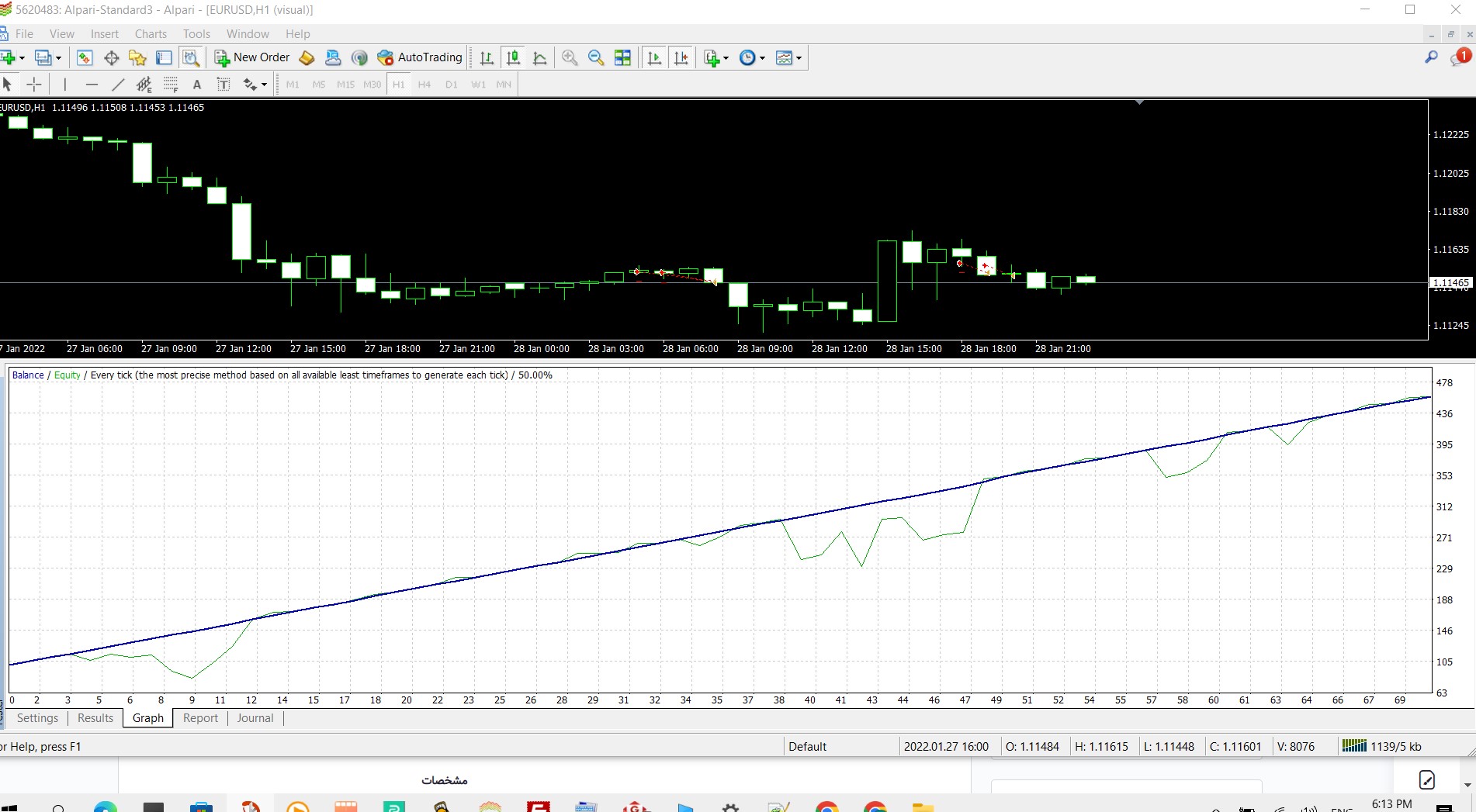Switch to bar chart display
The image size is (1476, 812).
487,57
